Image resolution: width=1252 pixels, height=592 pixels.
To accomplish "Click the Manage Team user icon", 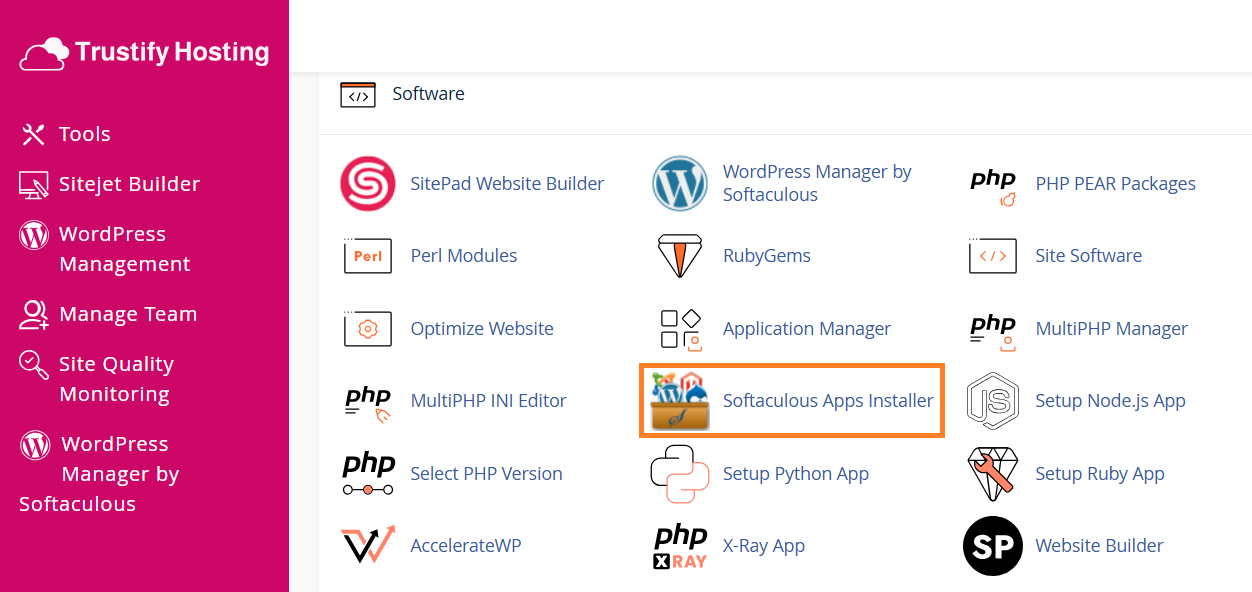I will (34, 314).
